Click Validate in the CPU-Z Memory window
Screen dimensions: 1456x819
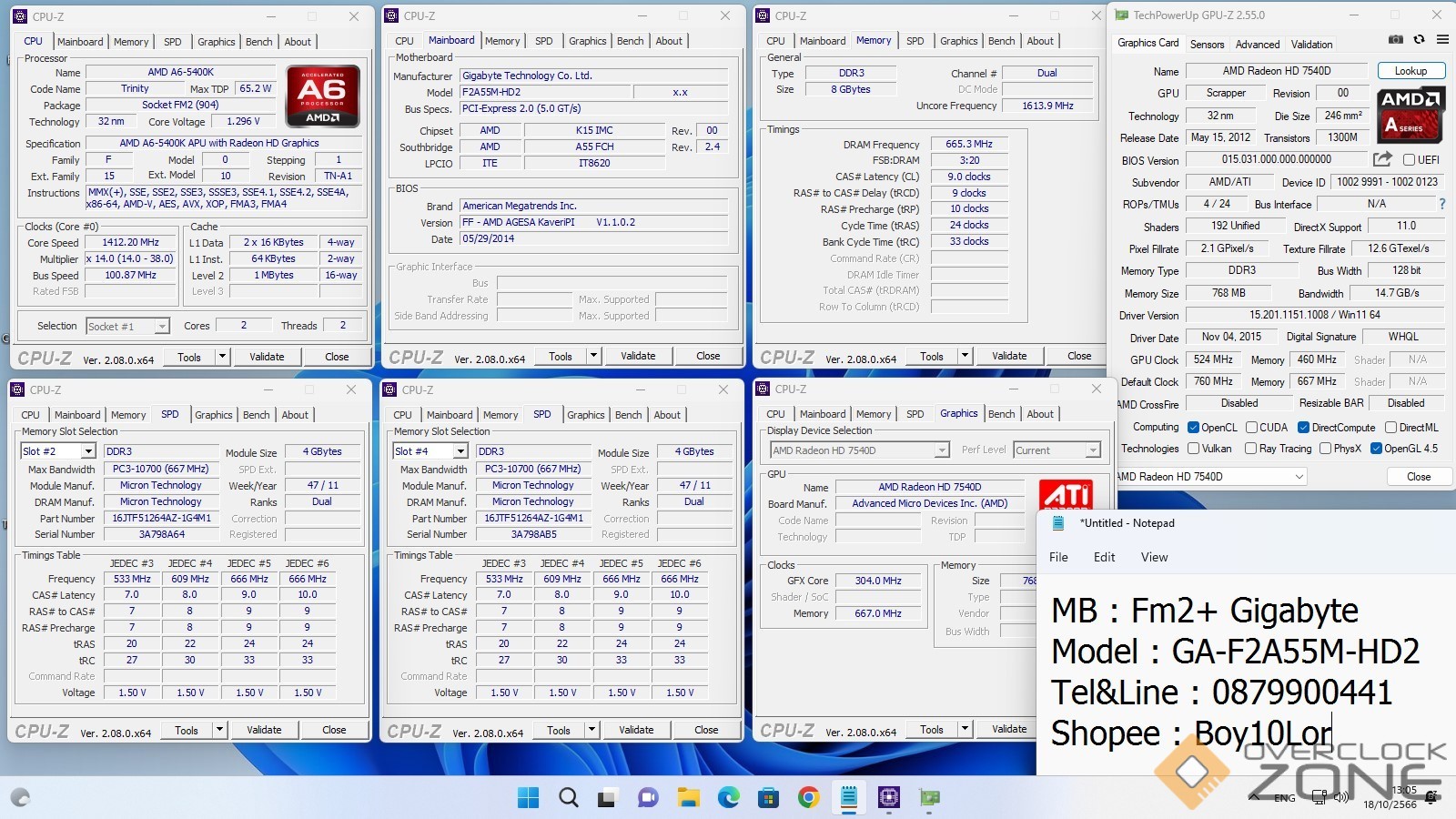[1008, 357]
